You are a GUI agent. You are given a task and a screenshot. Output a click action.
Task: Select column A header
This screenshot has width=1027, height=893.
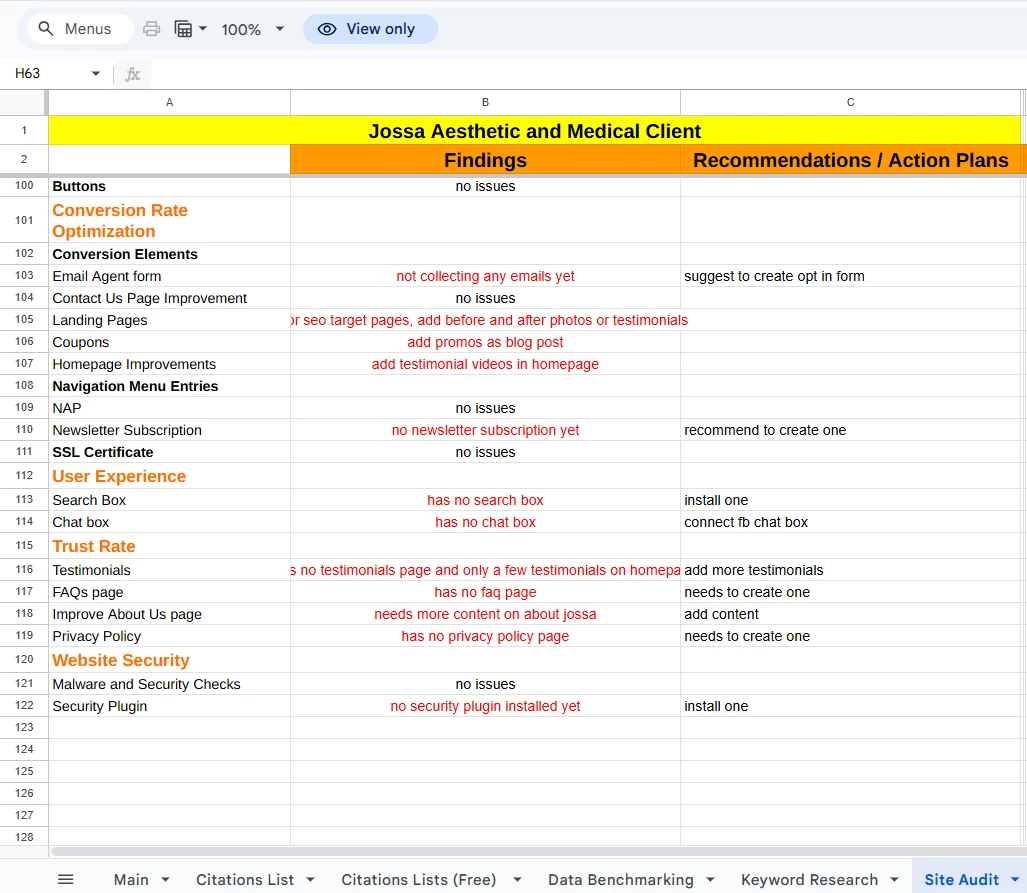tap(170, 102)
